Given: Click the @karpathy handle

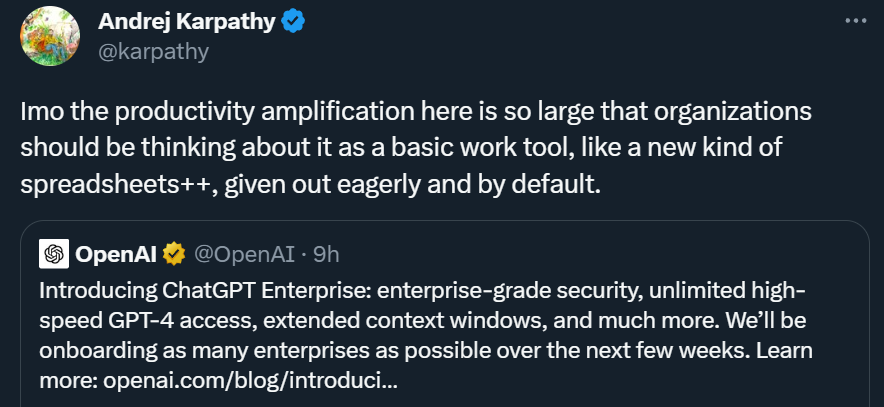Looking at the screenshot, I should (153, 51).
